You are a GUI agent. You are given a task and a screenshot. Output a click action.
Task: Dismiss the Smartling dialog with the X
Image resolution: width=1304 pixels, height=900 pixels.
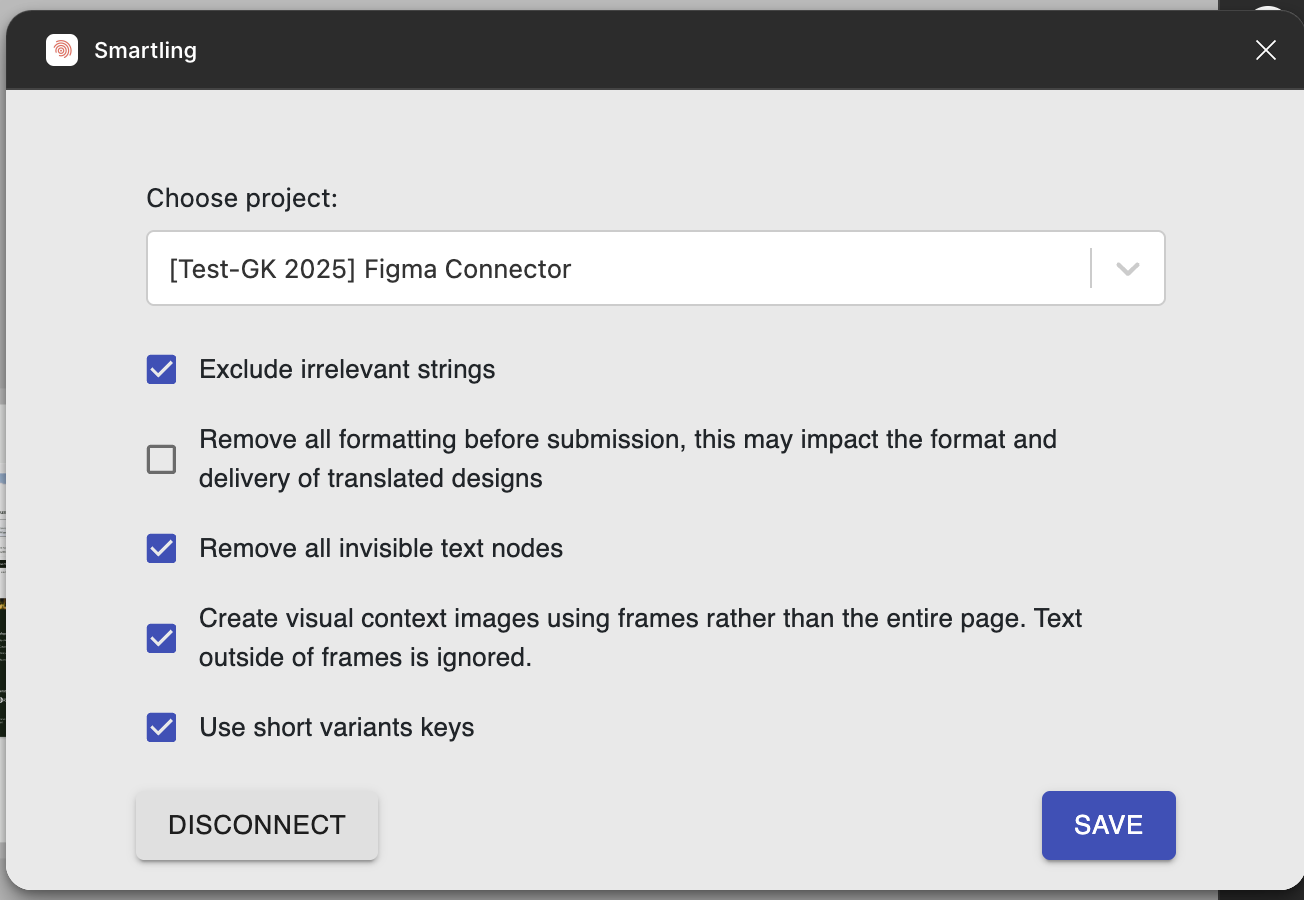(x=1266, y=49)
